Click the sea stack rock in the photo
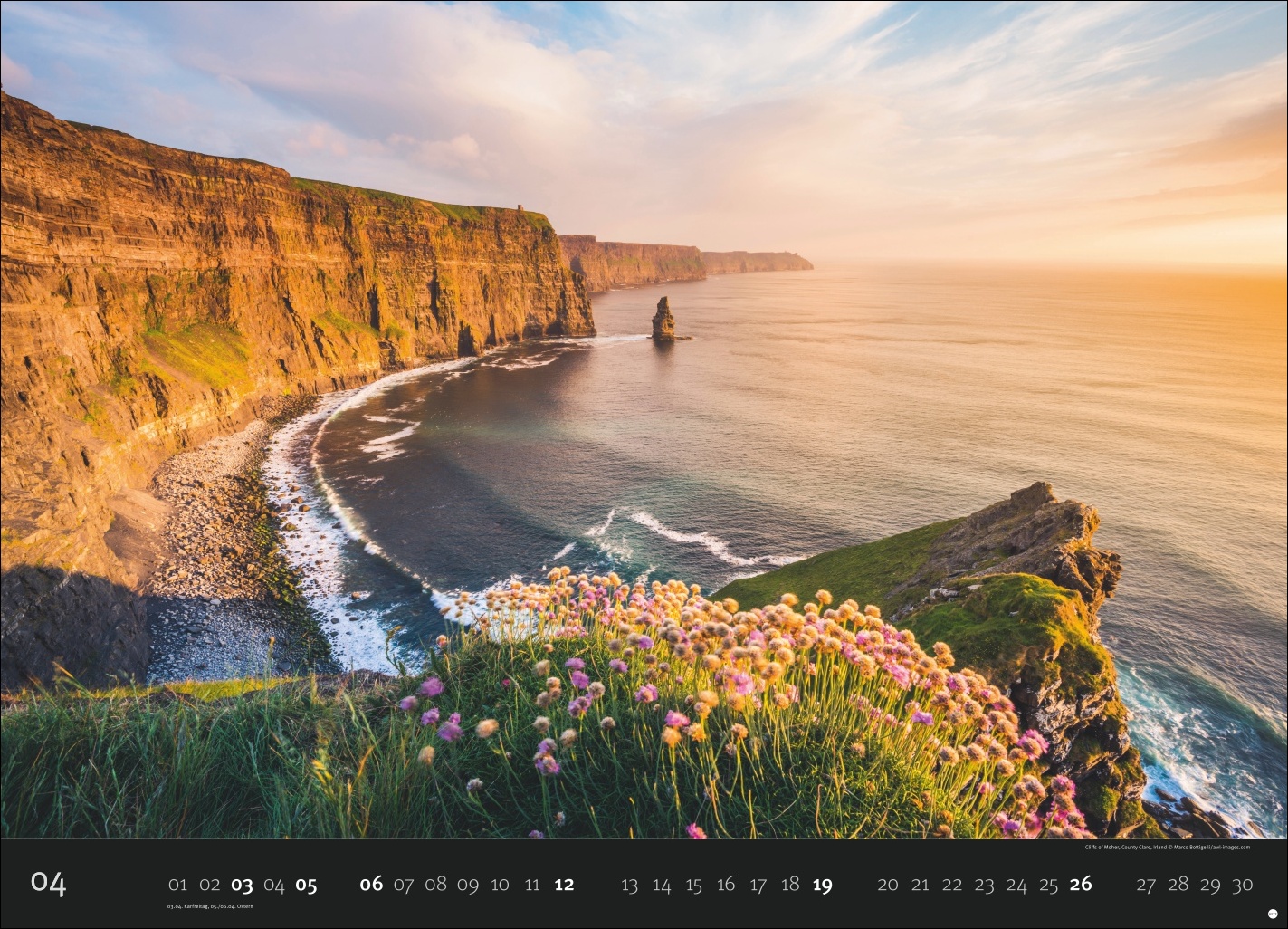Image resolution: width=1288 pixels, height=929 pixels. pyautogui.click(x=663, y=320)
